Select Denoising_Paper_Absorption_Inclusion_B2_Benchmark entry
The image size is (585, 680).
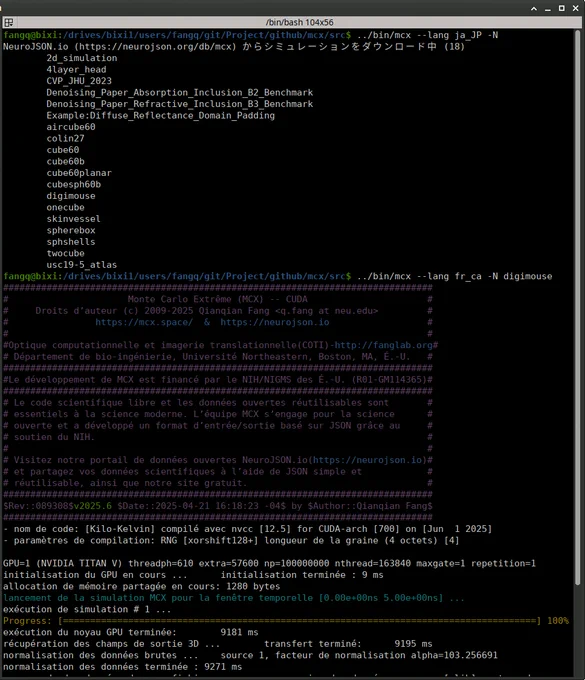[x=180, y=92]
